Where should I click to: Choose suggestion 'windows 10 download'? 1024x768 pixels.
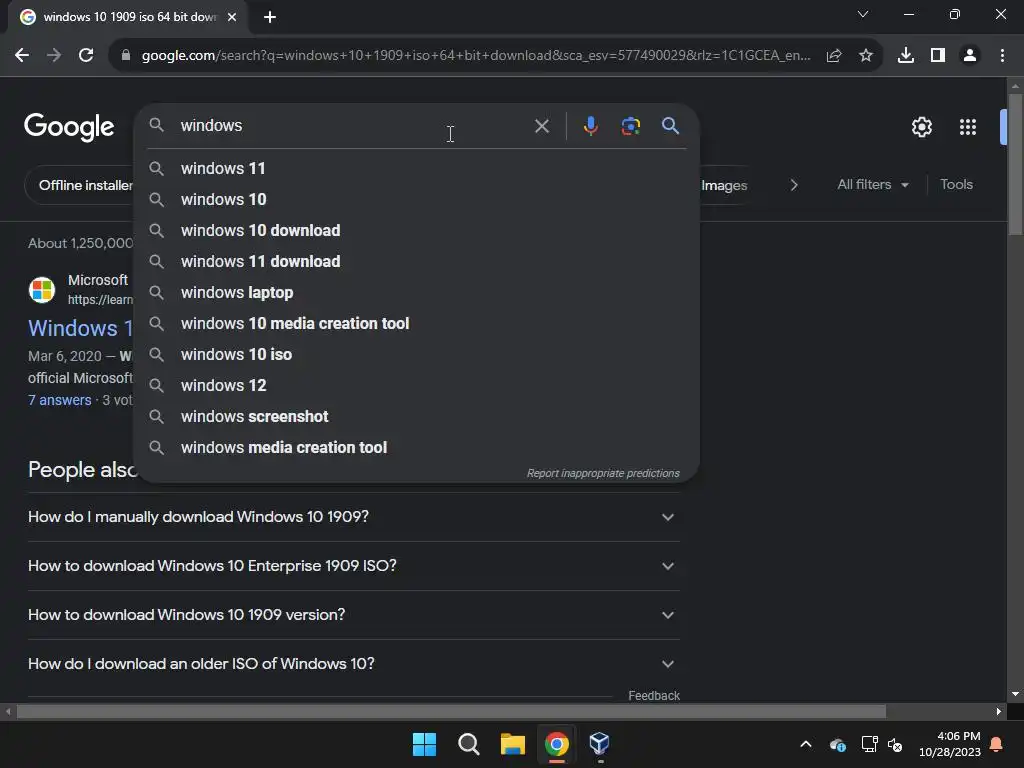click(x=417, y=231)
